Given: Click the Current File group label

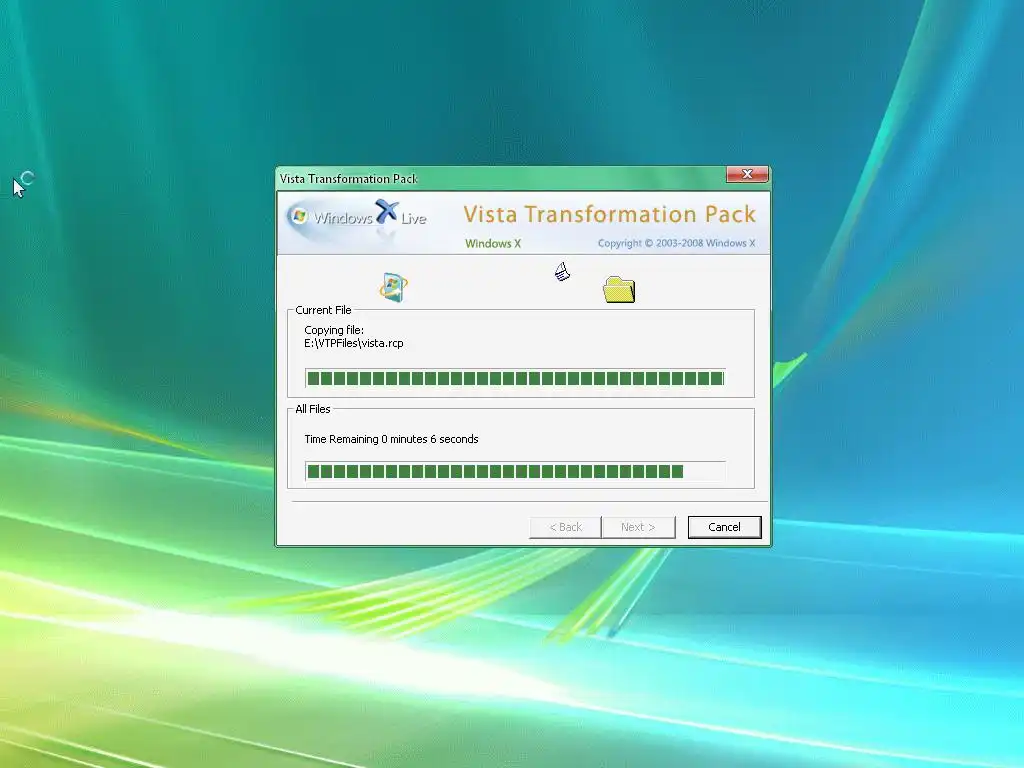Looking at the screenshot, I should pos(323,310).
